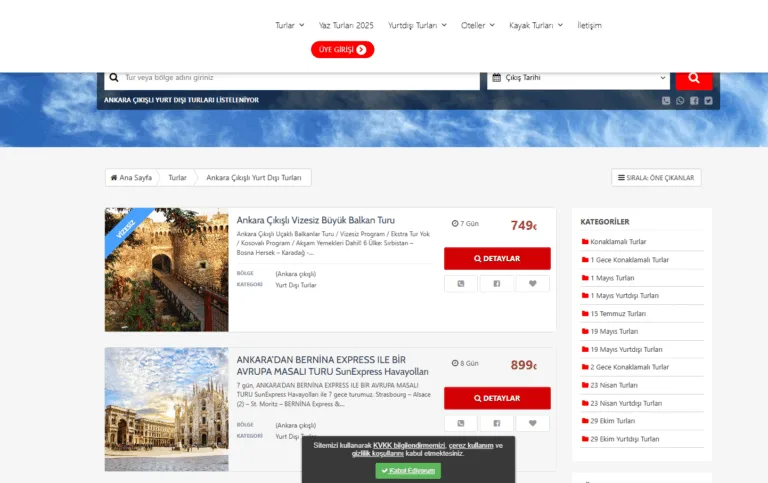The image size is (768, 483).
Task: Click the red search button
Action: (694, 78)
